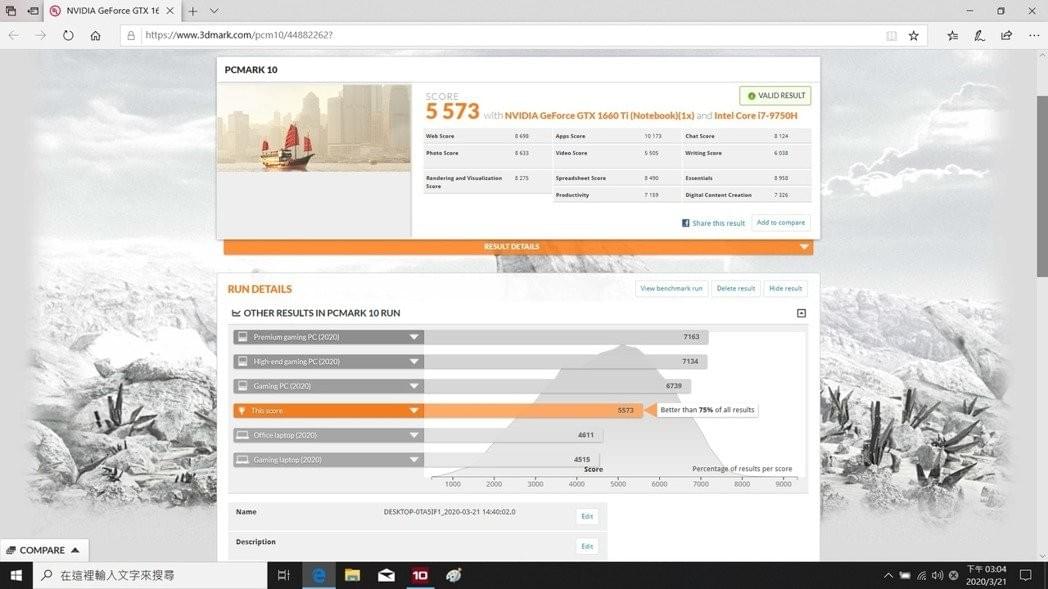Open the taskbar icon beside PCMark 10
The width and height of the screenshot is (1048, 589).
[454, 575]
